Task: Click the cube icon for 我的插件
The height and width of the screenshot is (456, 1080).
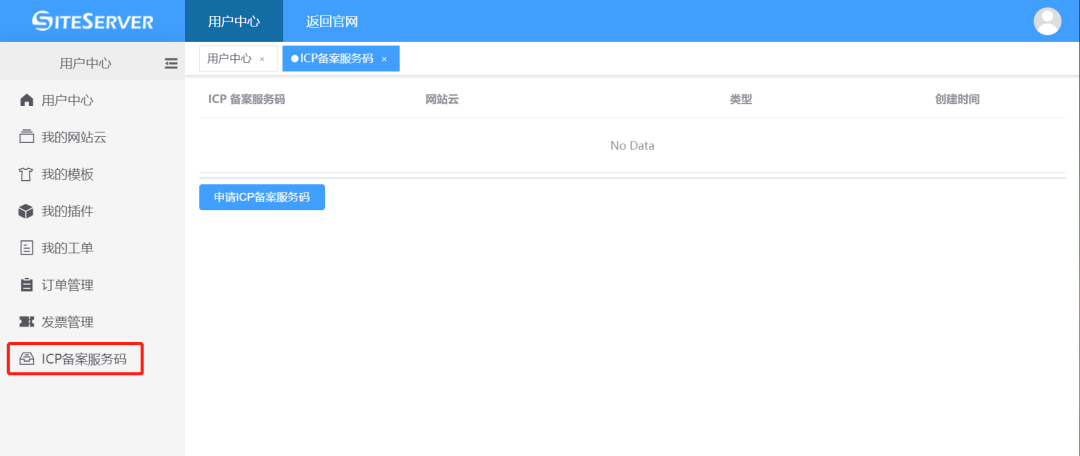Action: 27,211
